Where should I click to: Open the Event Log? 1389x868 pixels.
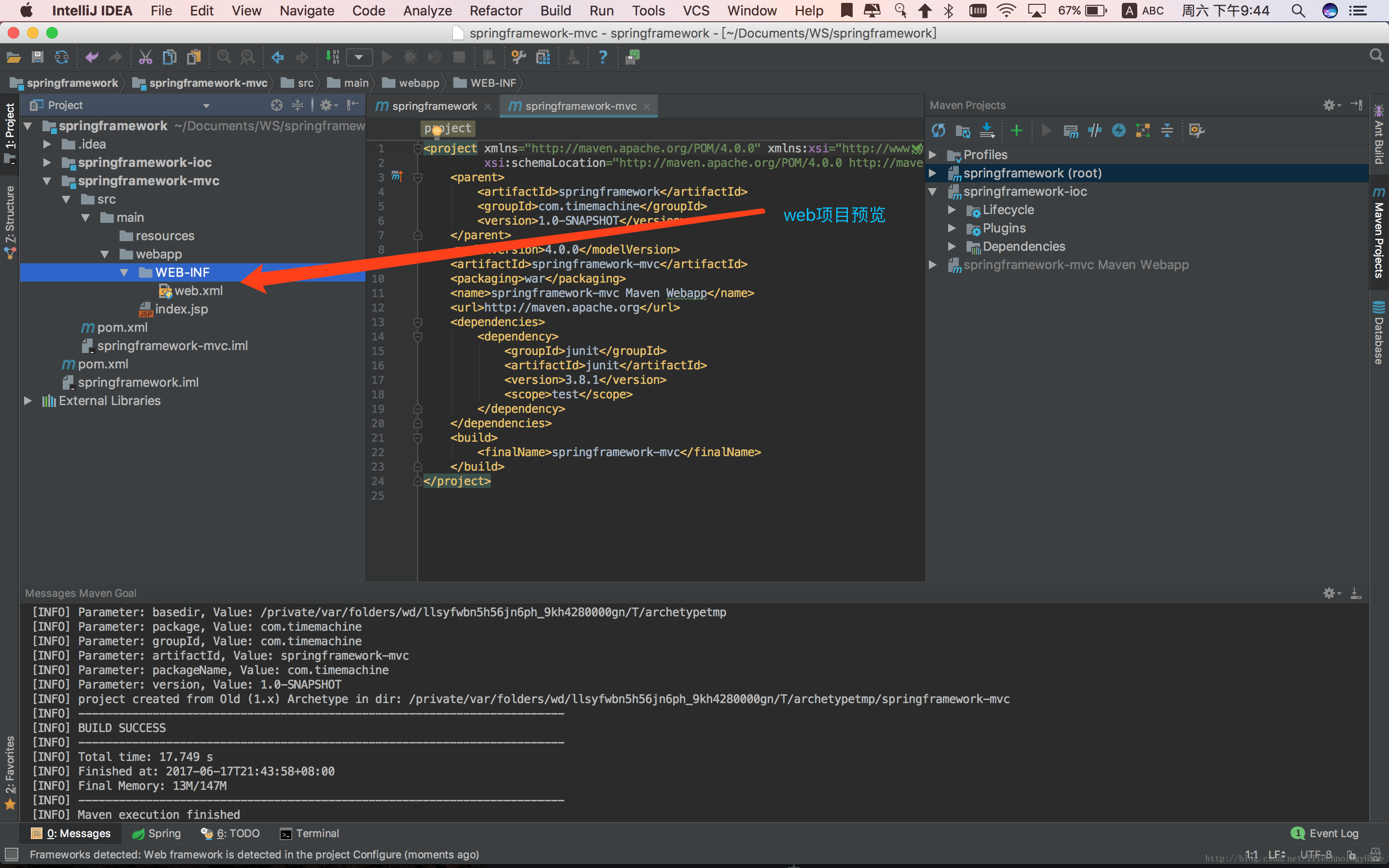click(x=1325, y=833)
